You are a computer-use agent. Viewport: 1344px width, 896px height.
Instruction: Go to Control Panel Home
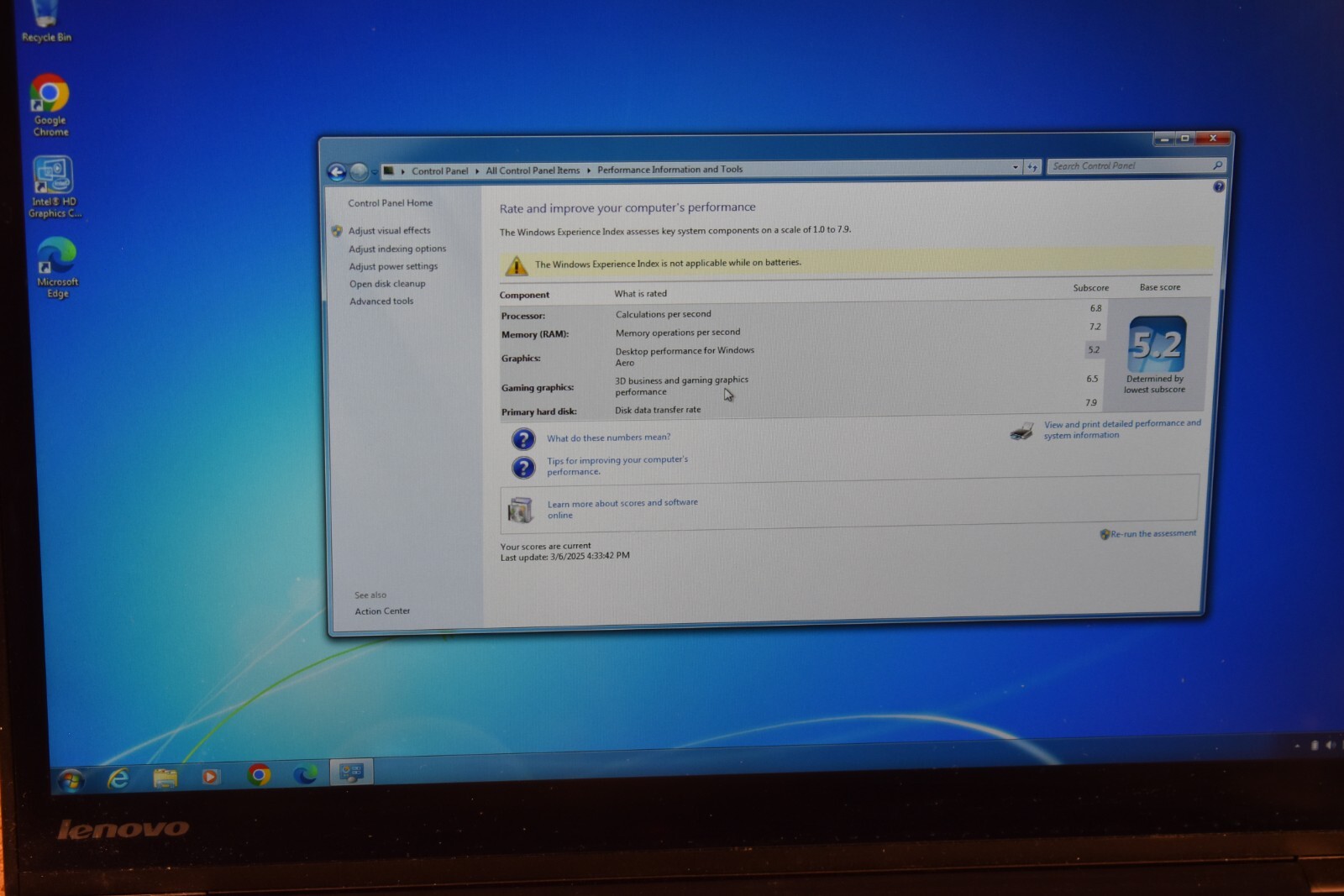[390, 203]
